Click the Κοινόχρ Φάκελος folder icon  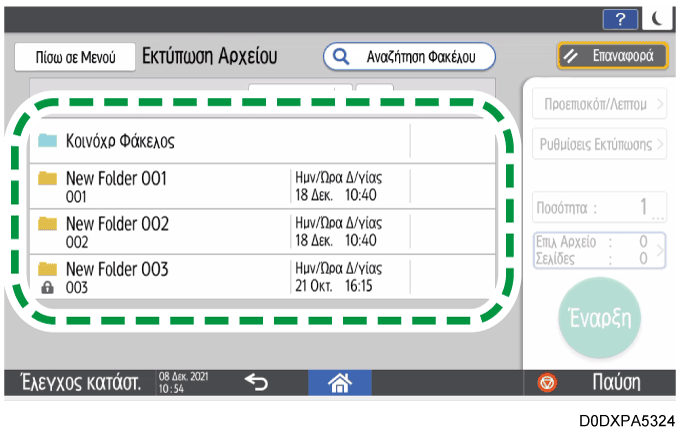(47, 141)
